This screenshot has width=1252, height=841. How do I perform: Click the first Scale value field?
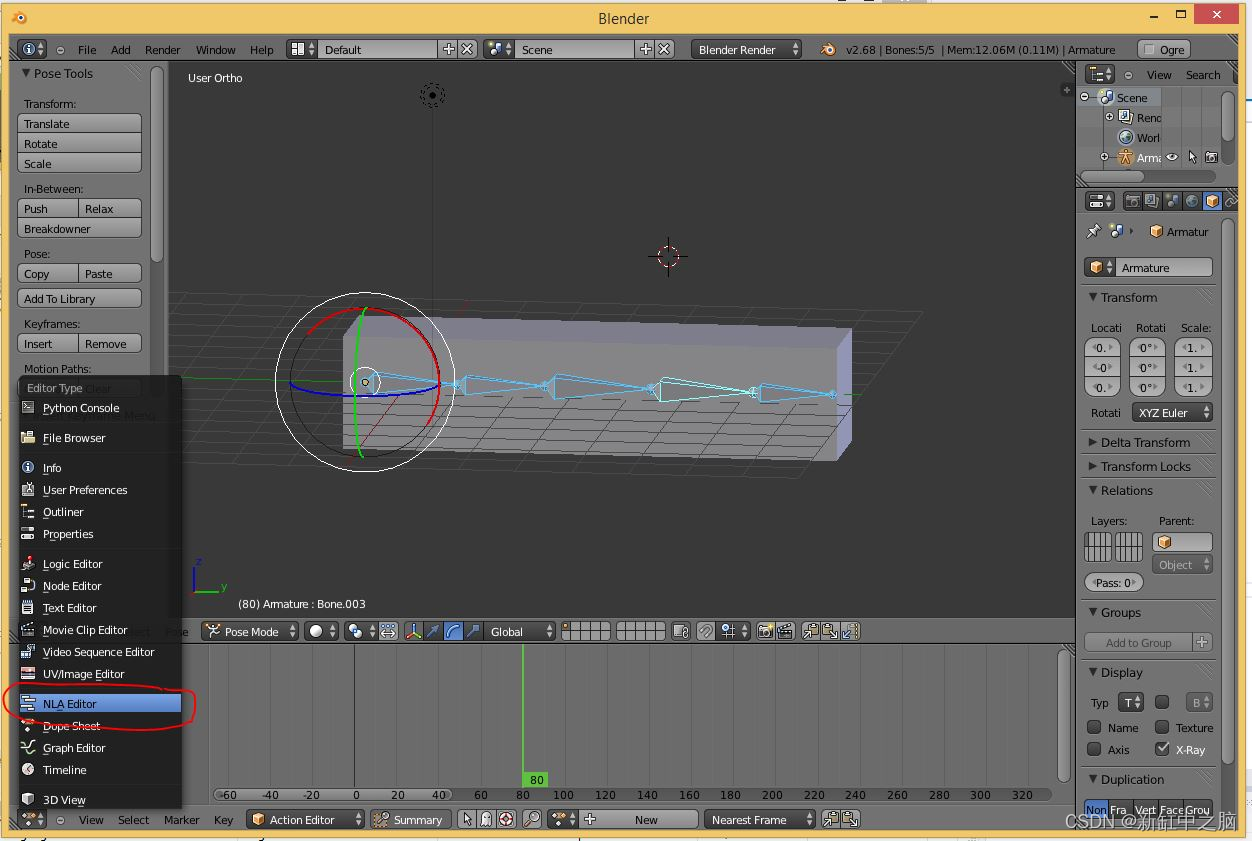pos(1192,347)
